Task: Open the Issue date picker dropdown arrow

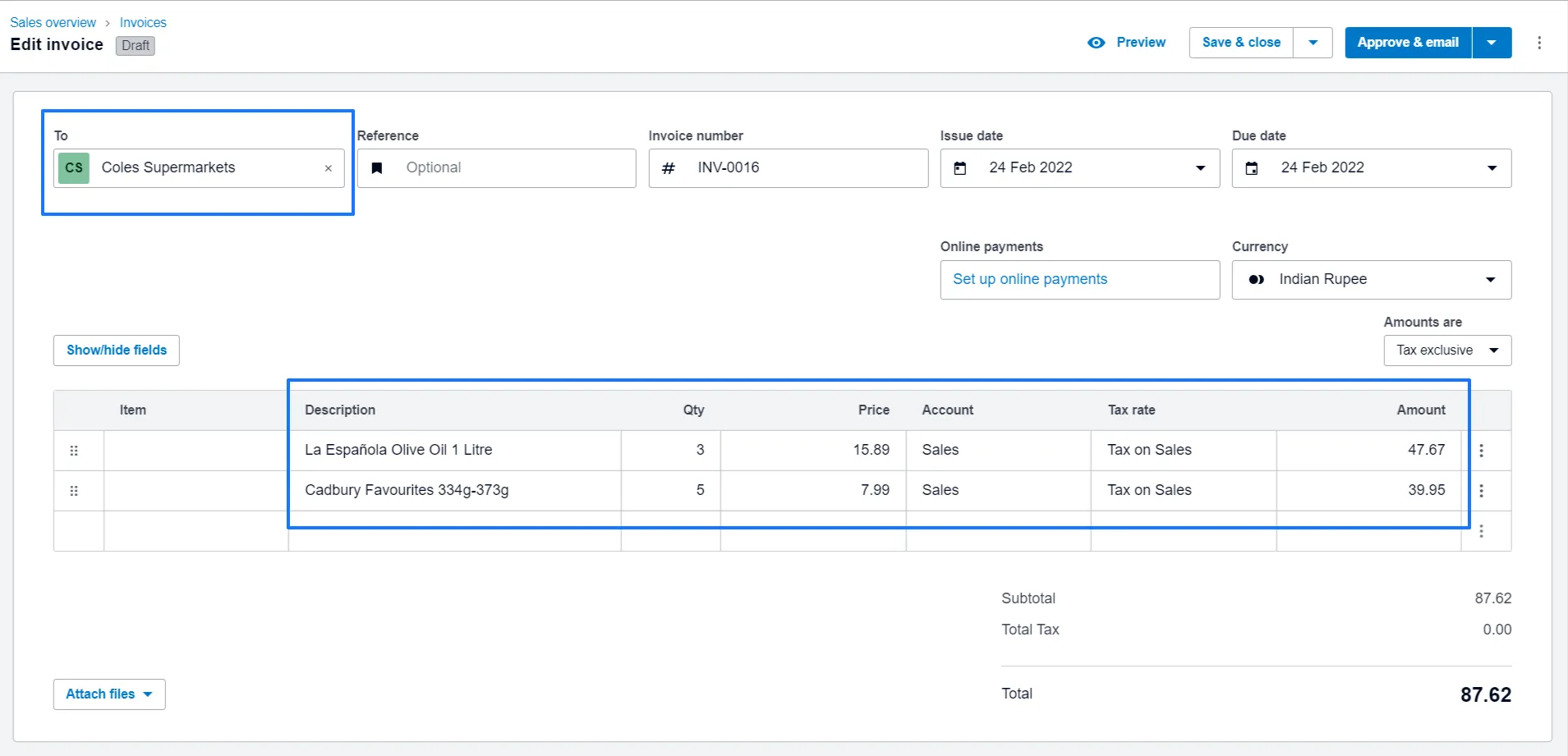Action: [x=1200, y=168]
